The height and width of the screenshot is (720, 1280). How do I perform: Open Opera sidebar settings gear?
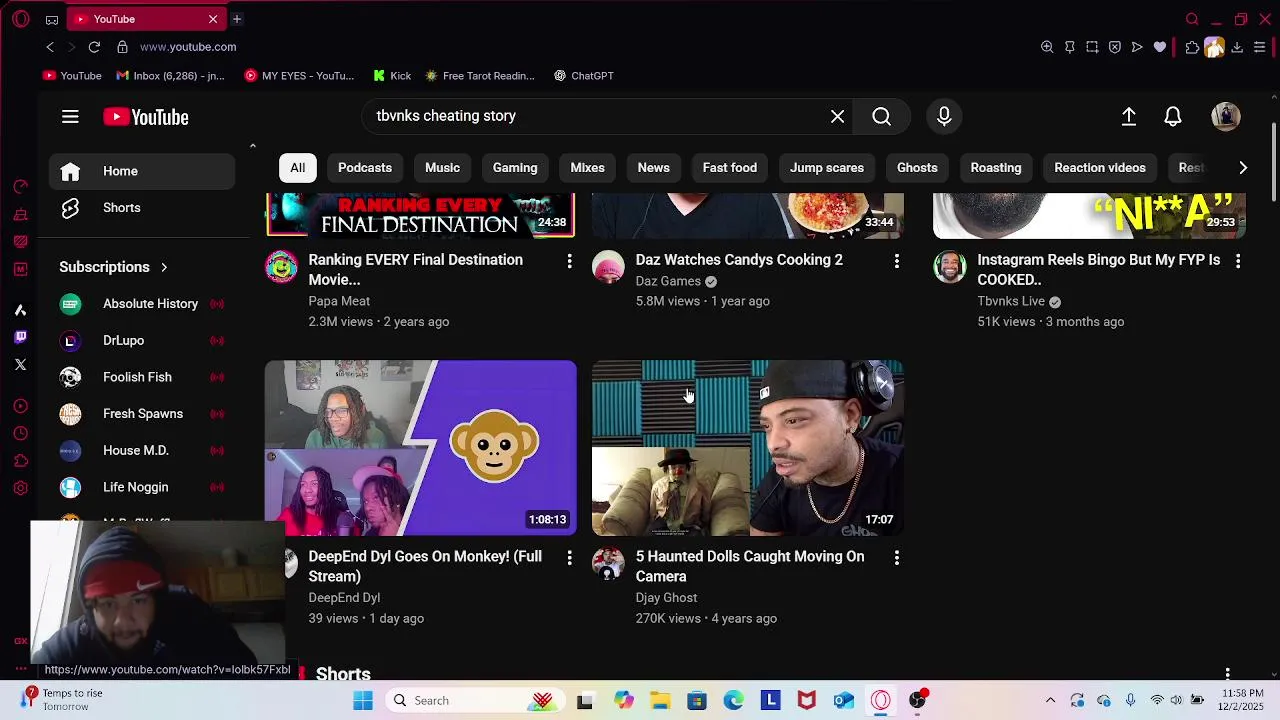click(x=20, y=488)
